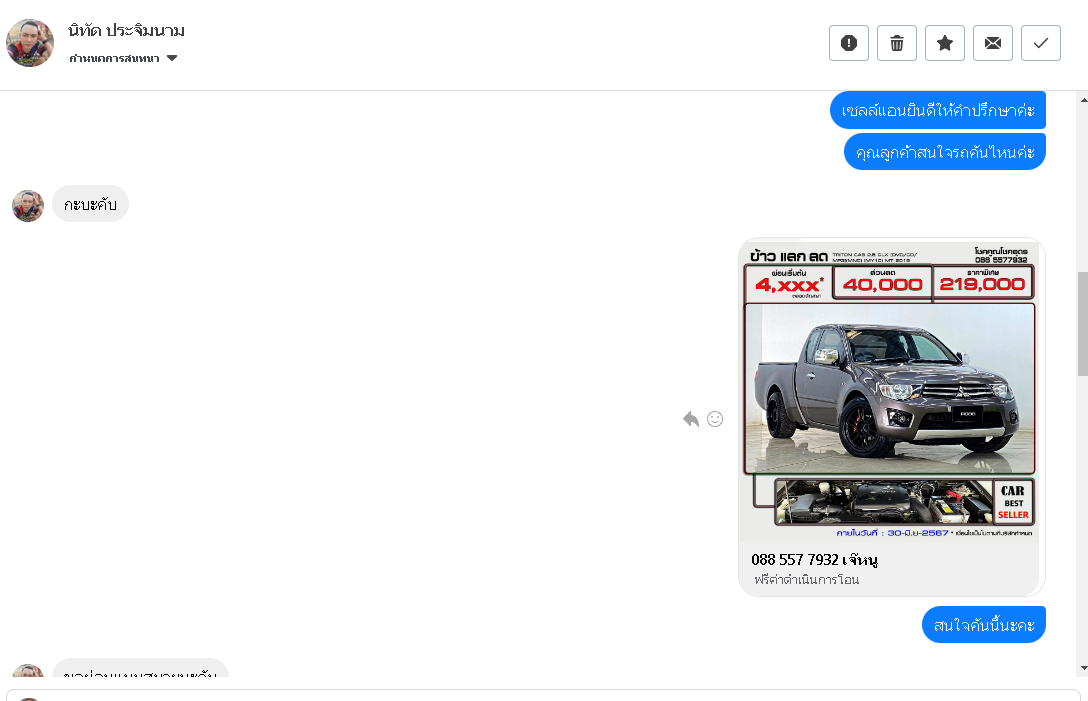Delete conversation using trash icon
This screenshot has height=701, width=1088.
(x=897, y=43)
